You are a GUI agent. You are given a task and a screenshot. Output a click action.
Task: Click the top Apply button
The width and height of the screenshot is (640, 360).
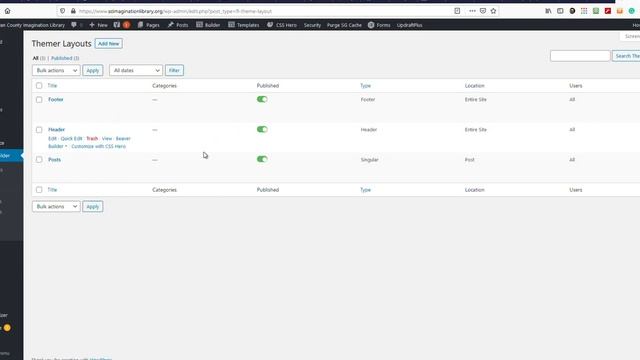(x=93, y=70)
